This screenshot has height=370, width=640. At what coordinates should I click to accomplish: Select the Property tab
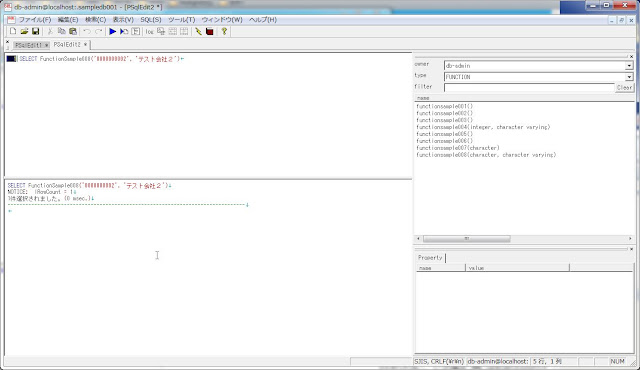[x=430, y=258]
